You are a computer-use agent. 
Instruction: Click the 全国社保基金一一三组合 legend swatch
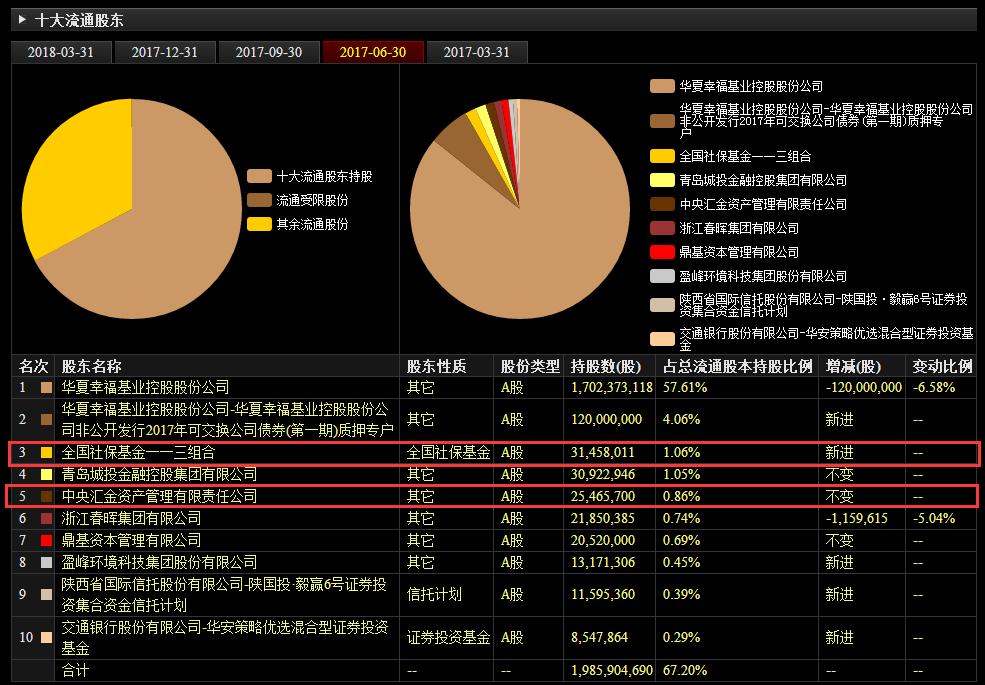(x=661, y=156)
